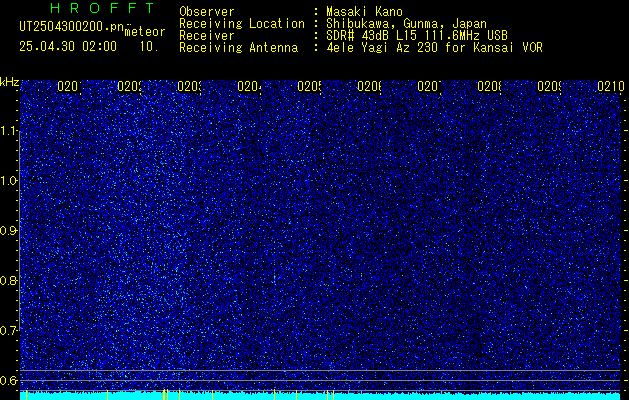Click the 0208 time marker label
This screenshot has width=629, height=400.
click(489, 86)
